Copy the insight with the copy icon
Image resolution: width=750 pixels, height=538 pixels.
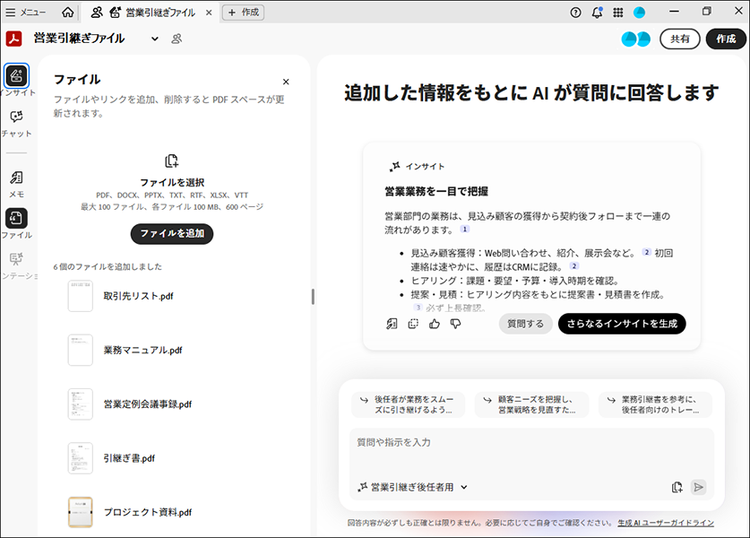tap(413, 324)
